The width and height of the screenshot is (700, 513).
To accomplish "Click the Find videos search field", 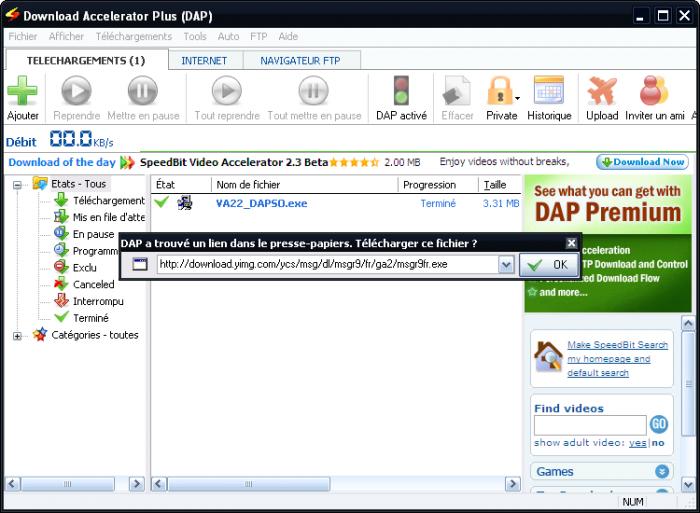I will pos(590,425).
